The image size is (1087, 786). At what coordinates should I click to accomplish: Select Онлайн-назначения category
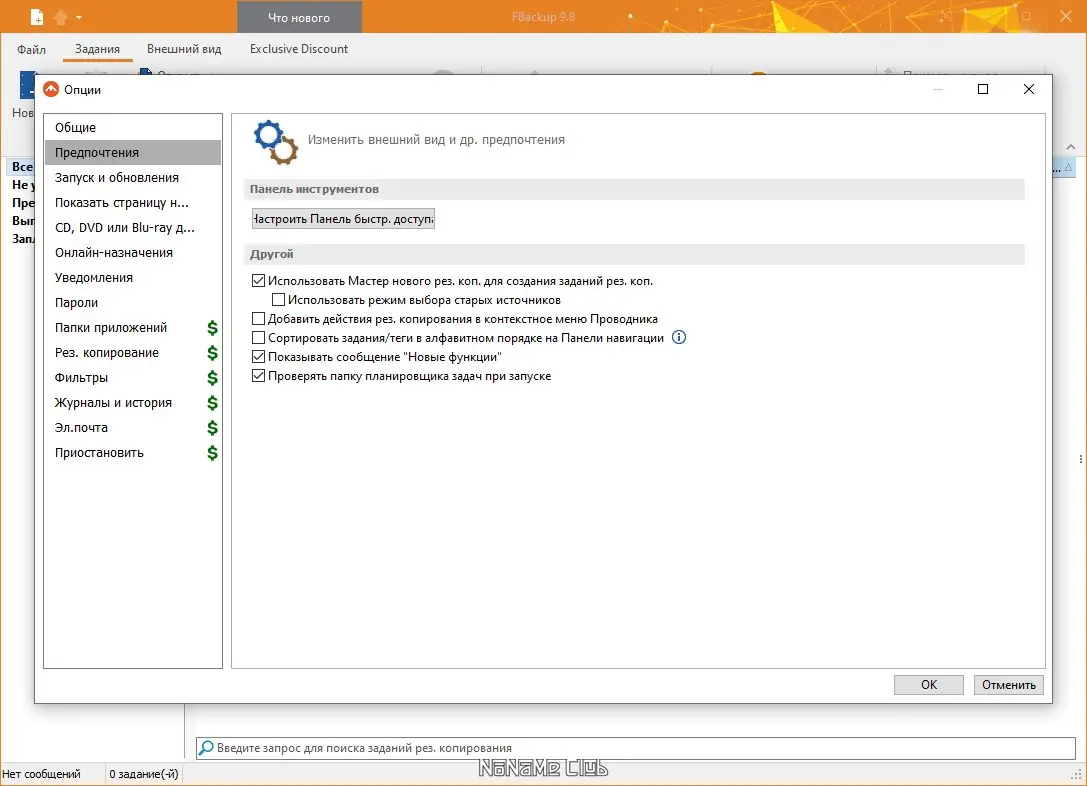132,252
